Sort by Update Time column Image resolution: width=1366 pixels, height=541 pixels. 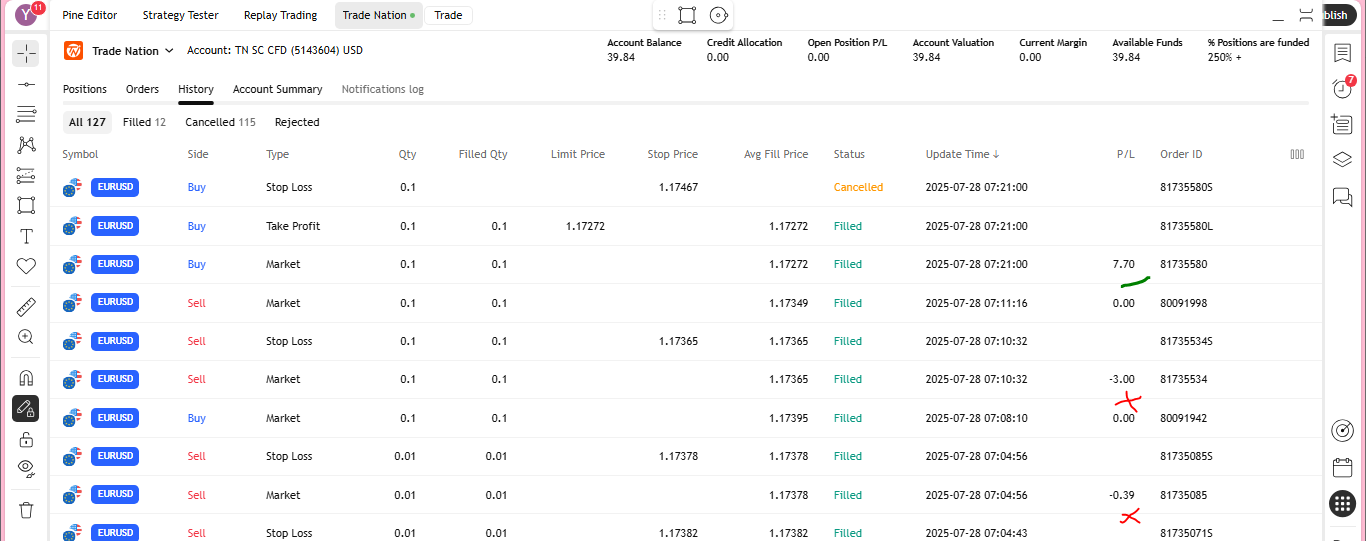962,154
